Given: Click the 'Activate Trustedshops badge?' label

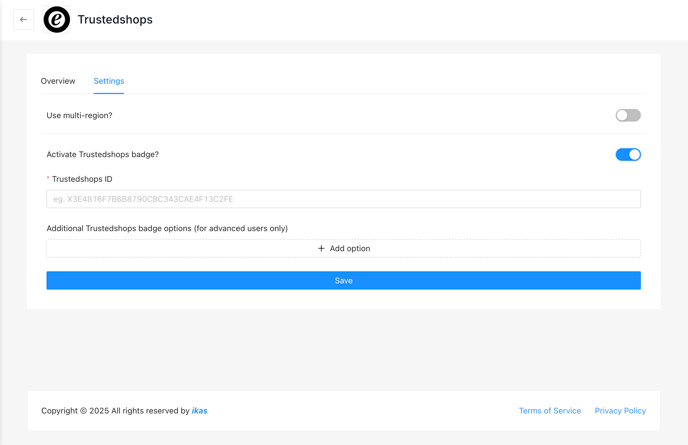Looking at the screenshot, I should [x=103, y=154].
